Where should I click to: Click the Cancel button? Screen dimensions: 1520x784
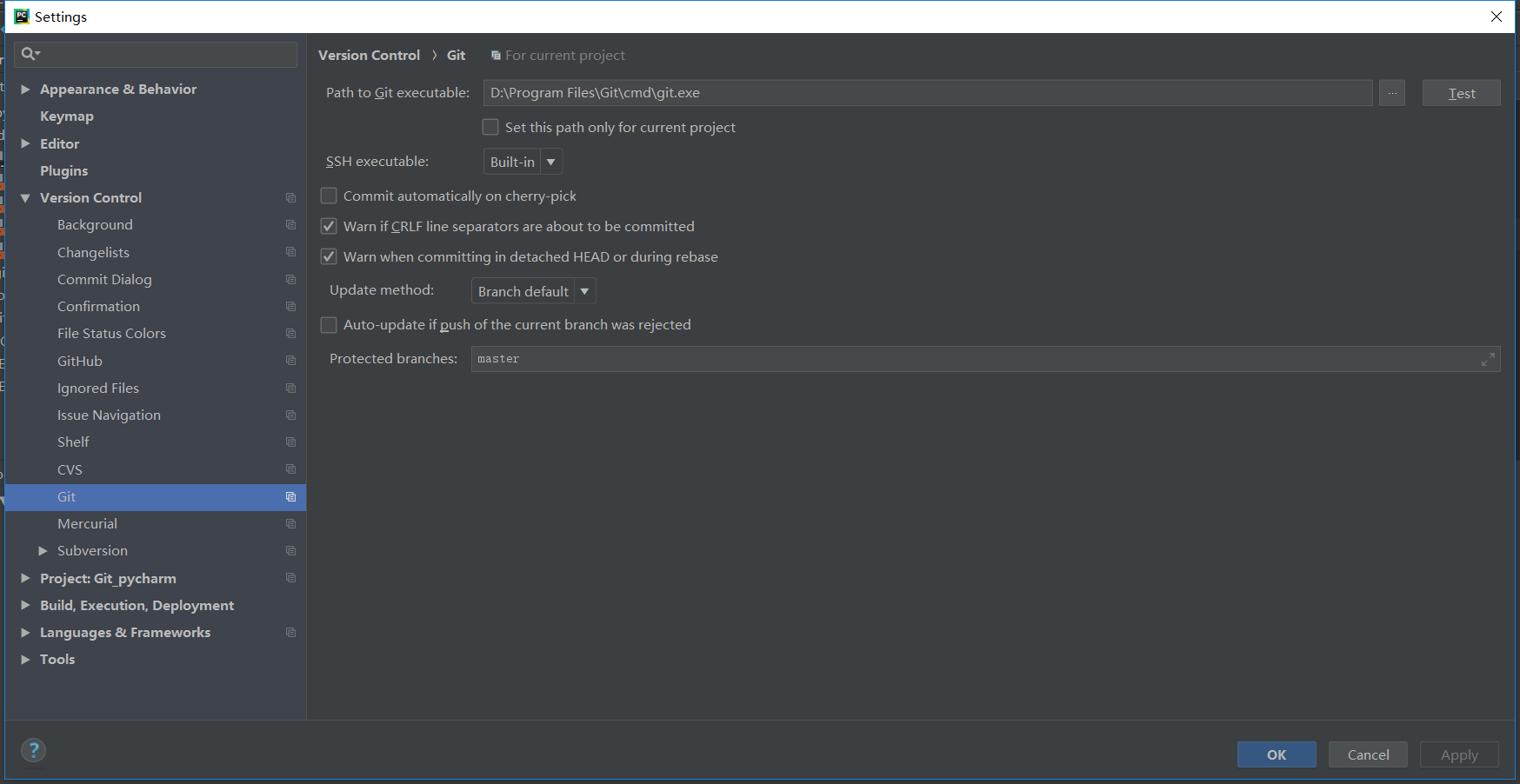(1368, 754)
